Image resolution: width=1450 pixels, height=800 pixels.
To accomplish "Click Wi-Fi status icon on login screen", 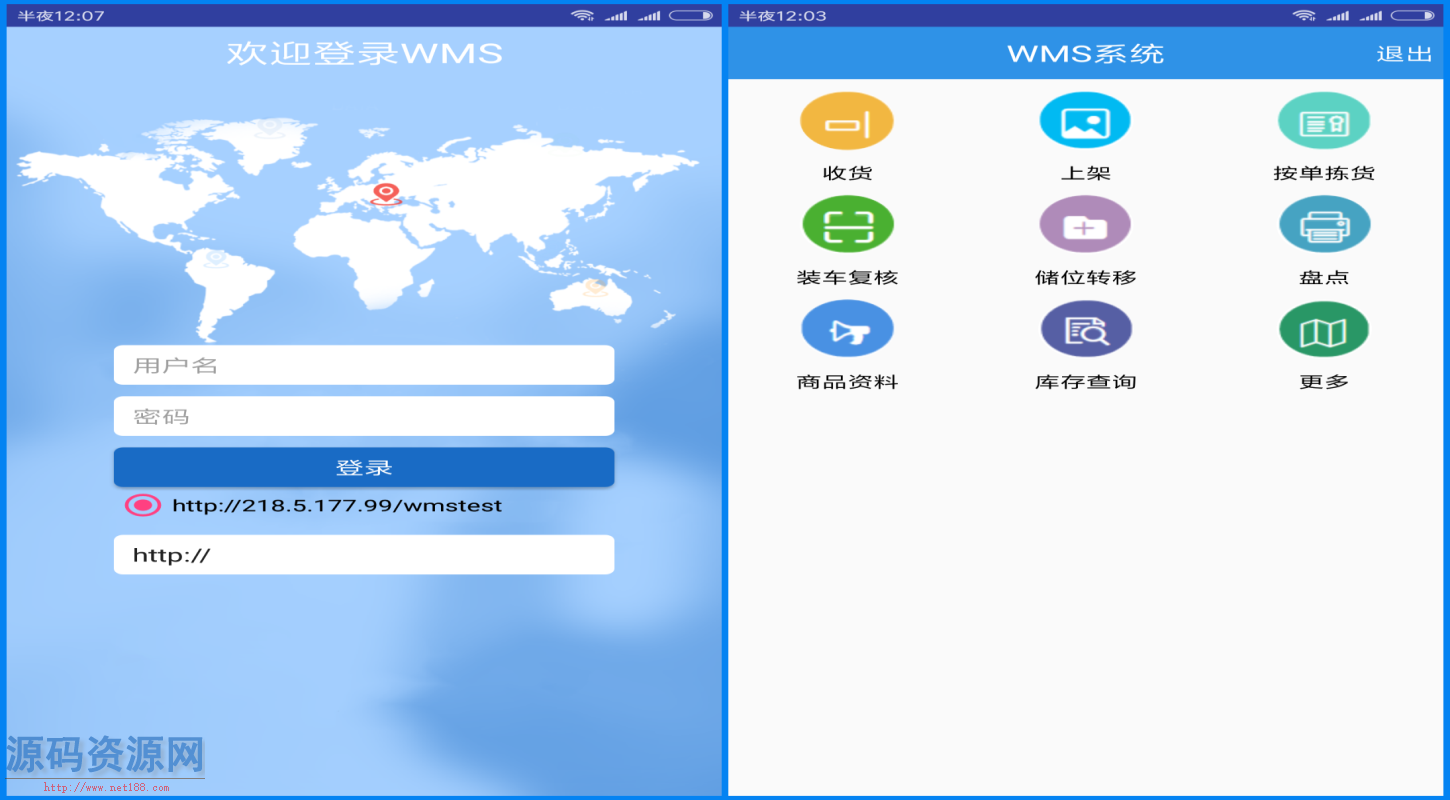I will pyautogui.click(x=583, y=15).
